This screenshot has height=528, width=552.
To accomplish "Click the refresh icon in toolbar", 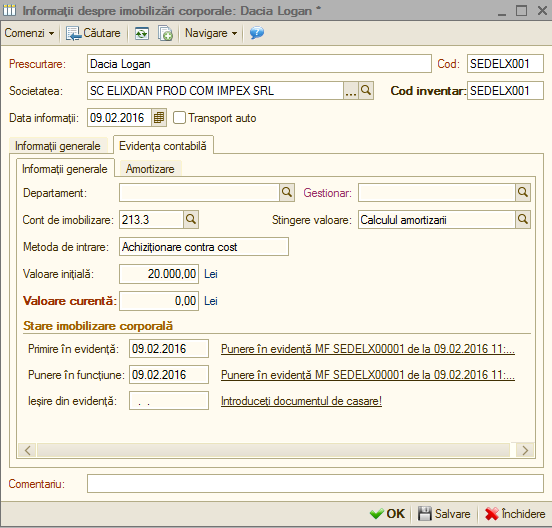I will click(x=142, y=33).
